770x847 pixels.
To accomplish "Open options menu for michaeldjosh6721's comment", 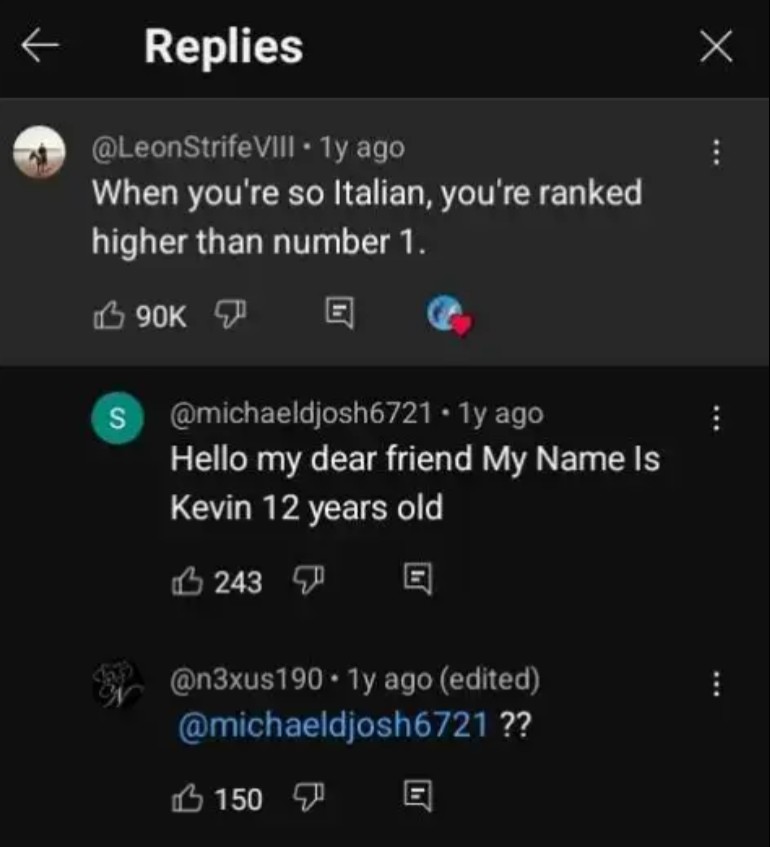I will [714, 417].
